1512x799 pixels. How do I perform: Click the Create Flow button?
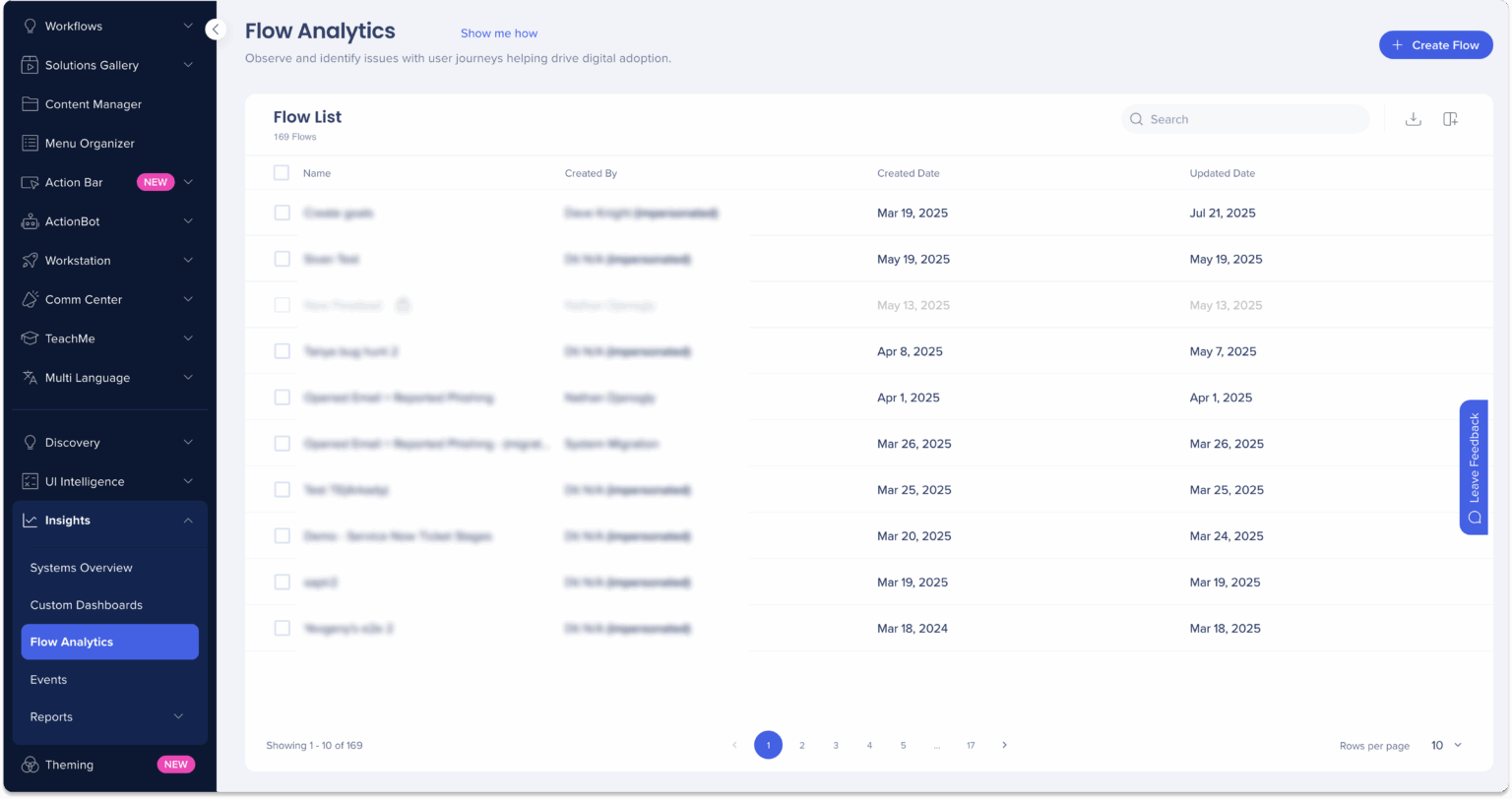[1435, 44]
